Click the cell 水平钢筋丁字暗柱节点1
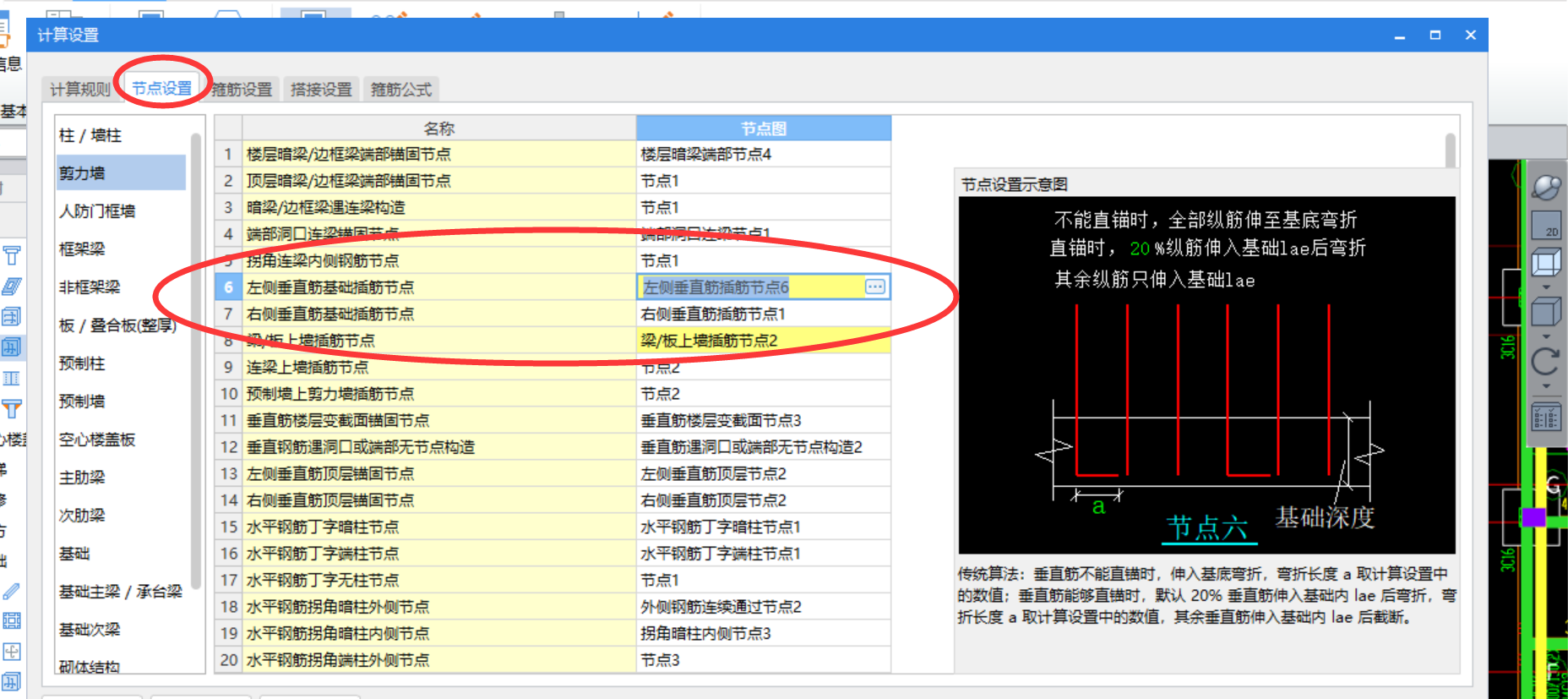1568x699 pixels. 764,527
